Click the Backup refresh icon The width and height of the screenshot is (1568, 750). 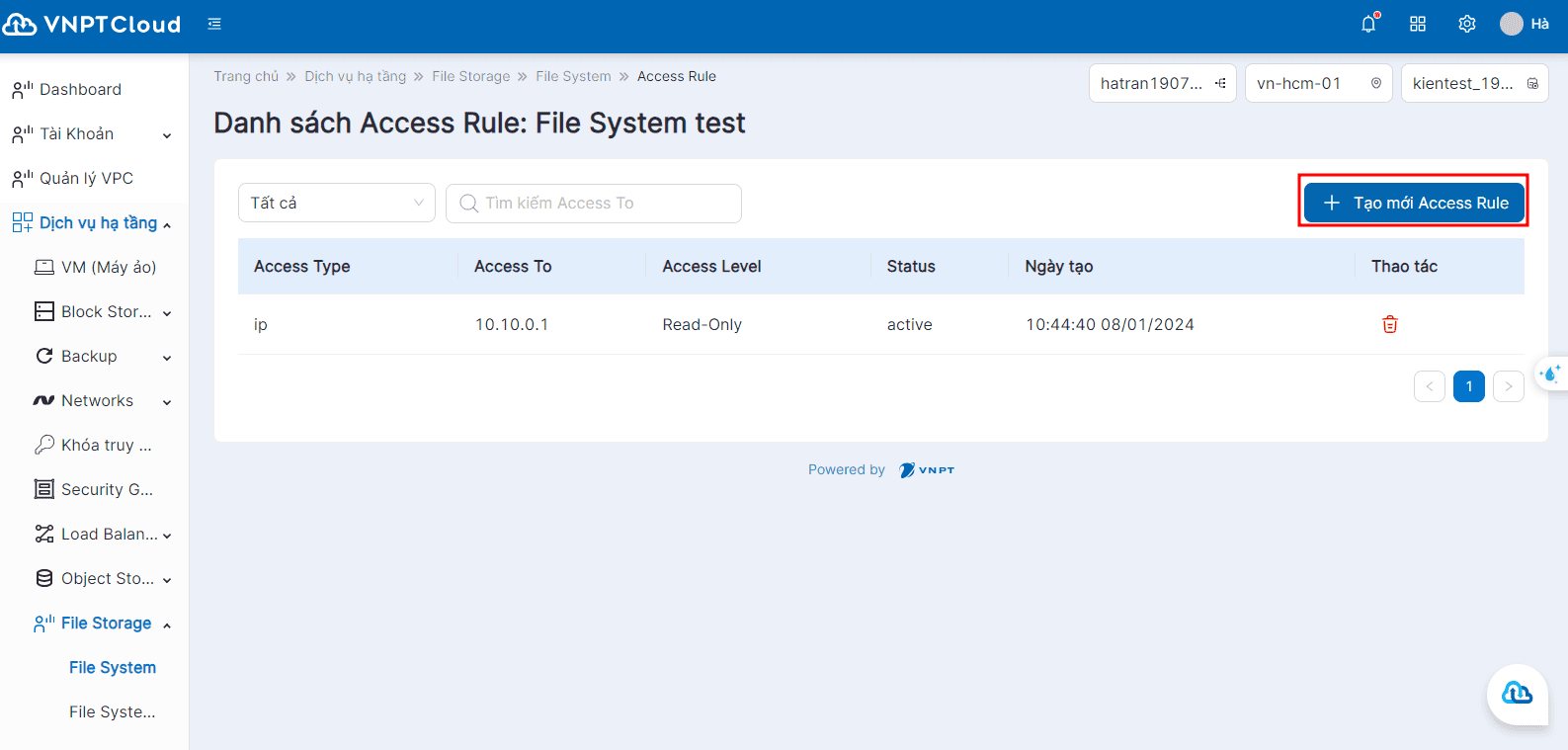tap(44, 356)
